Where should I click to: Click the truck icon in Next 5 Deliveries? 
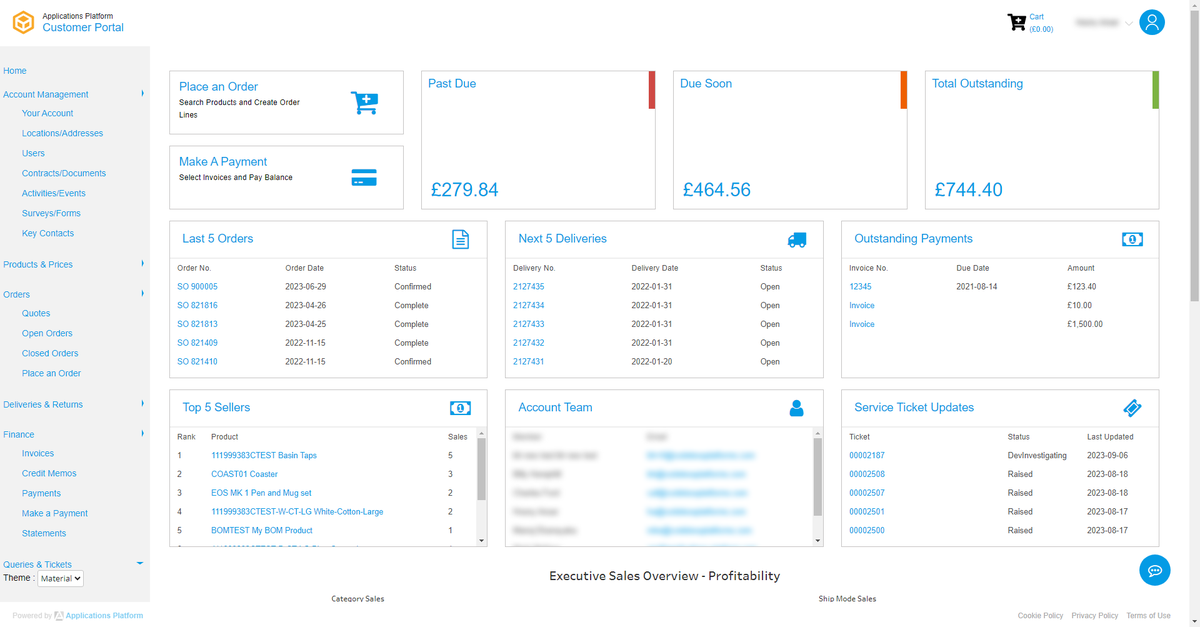tap(796, 240)
